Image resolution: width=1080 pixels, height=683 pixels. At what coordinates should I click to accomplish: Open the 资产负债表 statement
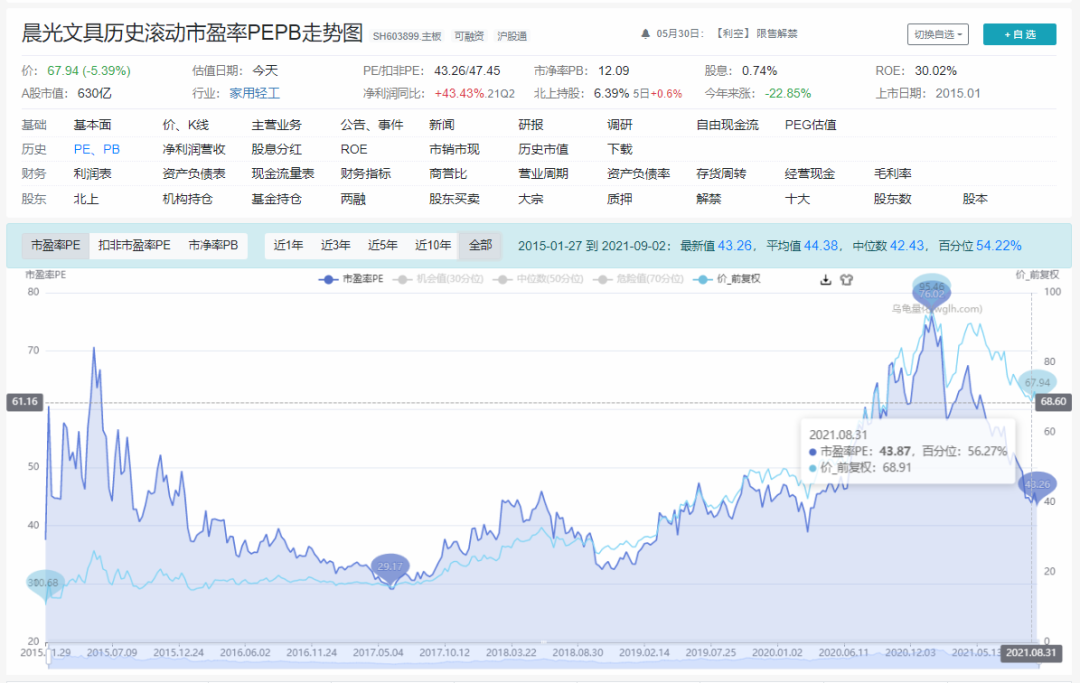point(194,174)
